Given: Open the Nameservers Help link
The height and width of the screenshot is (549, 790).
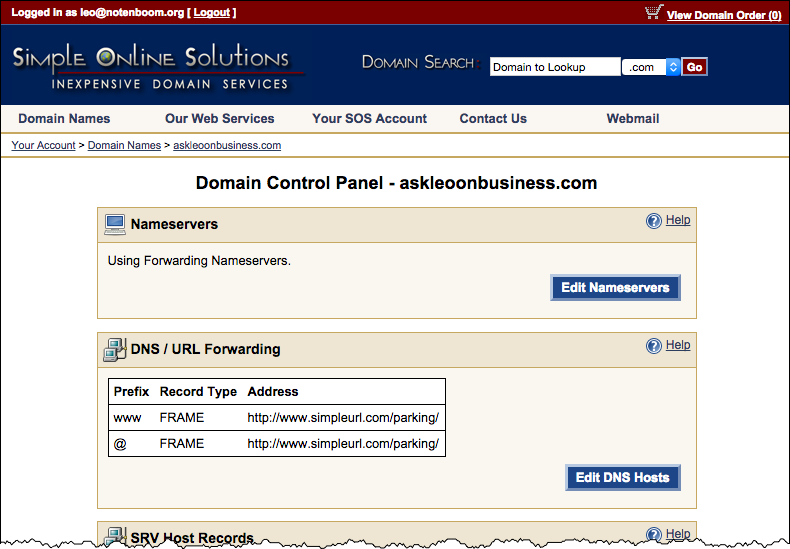Looking at the screenshot, I should tap(678, 220).
